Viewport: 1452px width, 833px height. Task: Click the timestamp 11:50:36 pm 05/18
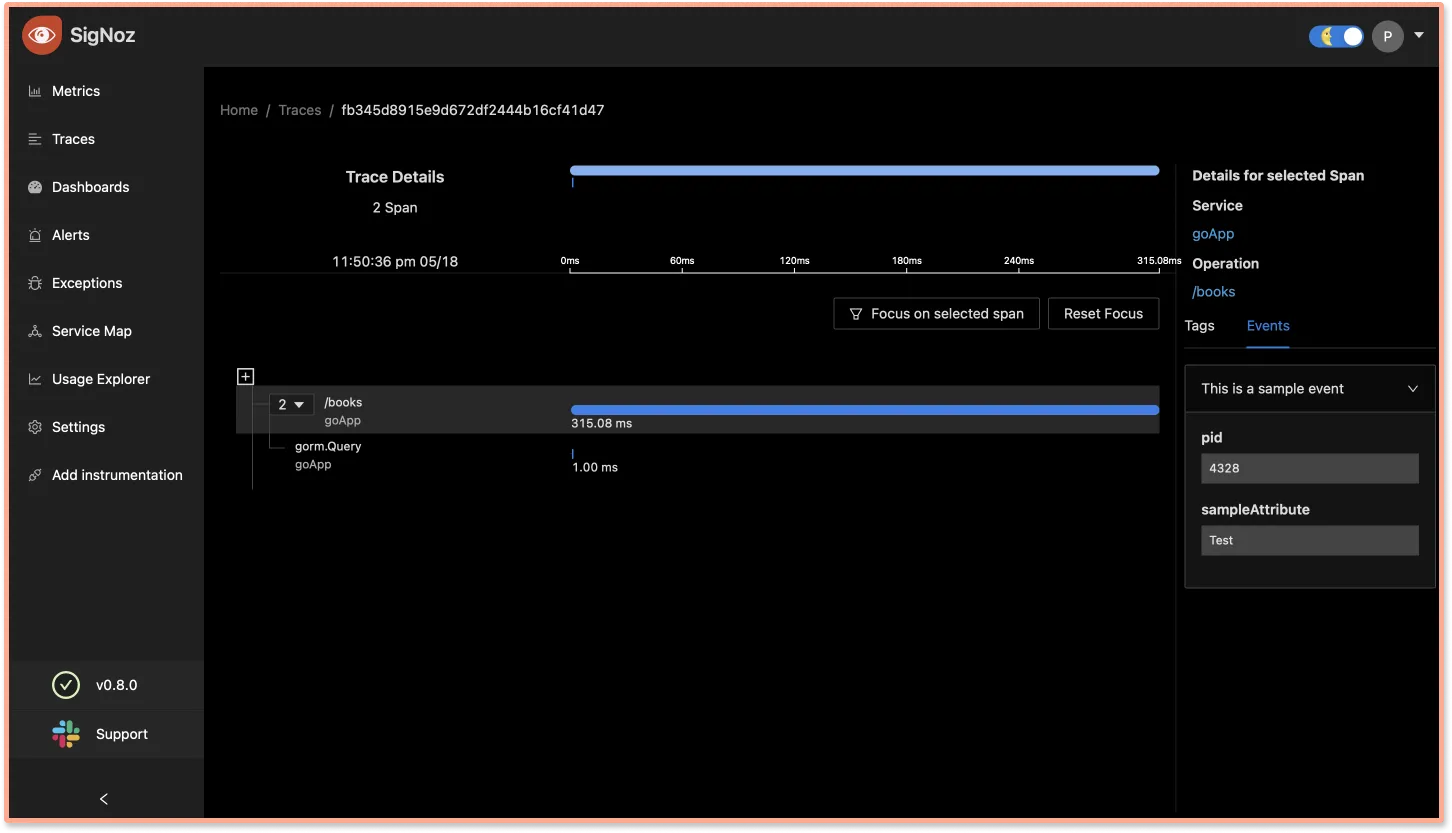pos(395,262)
